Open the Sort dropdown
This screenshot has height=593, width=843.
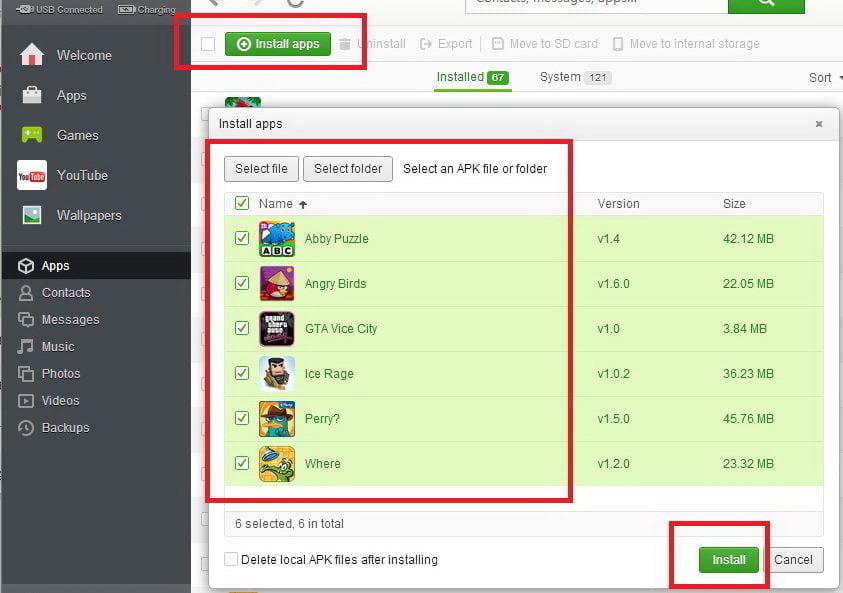(825, 78)
